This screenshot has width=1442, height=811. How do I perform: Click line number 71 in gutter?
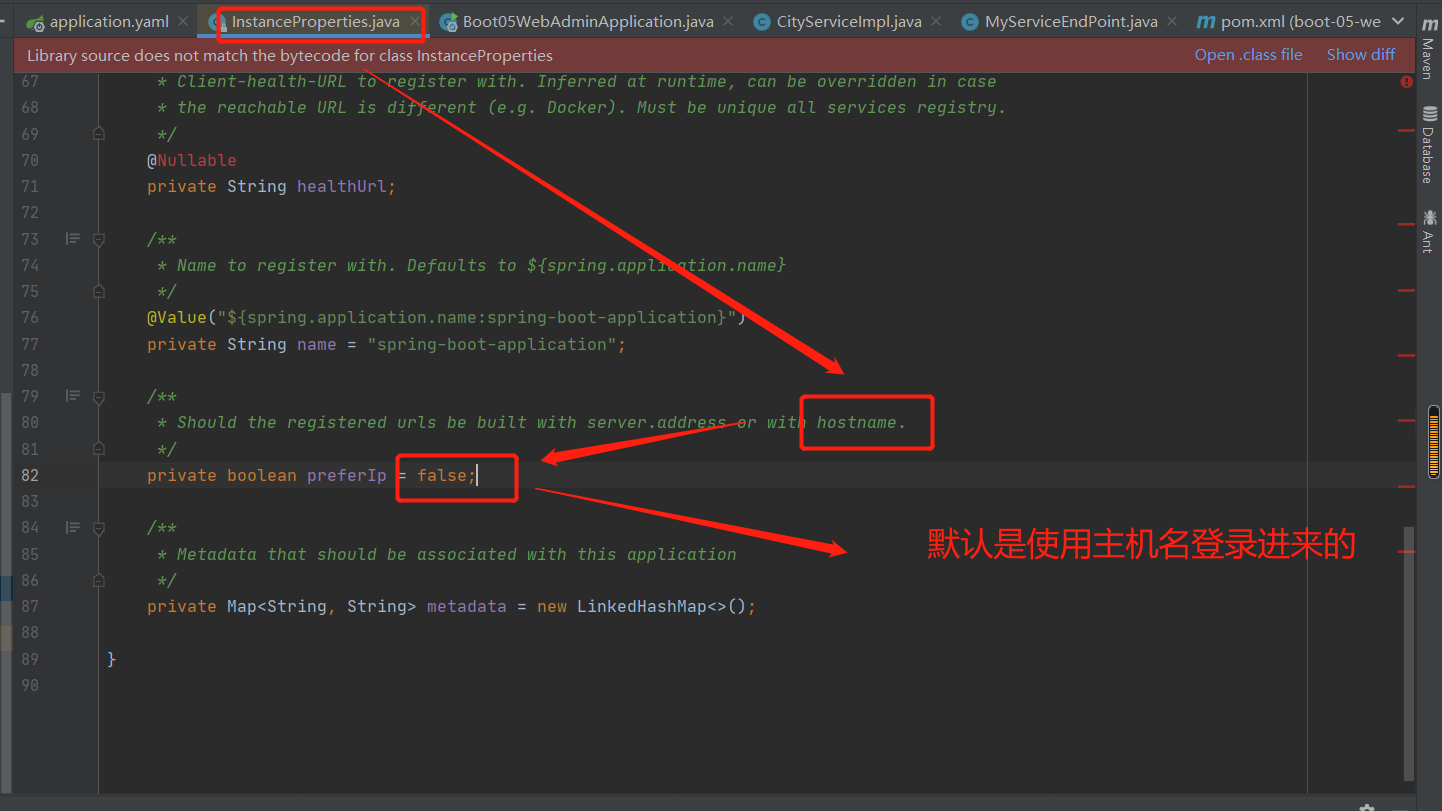pos(30,186)
